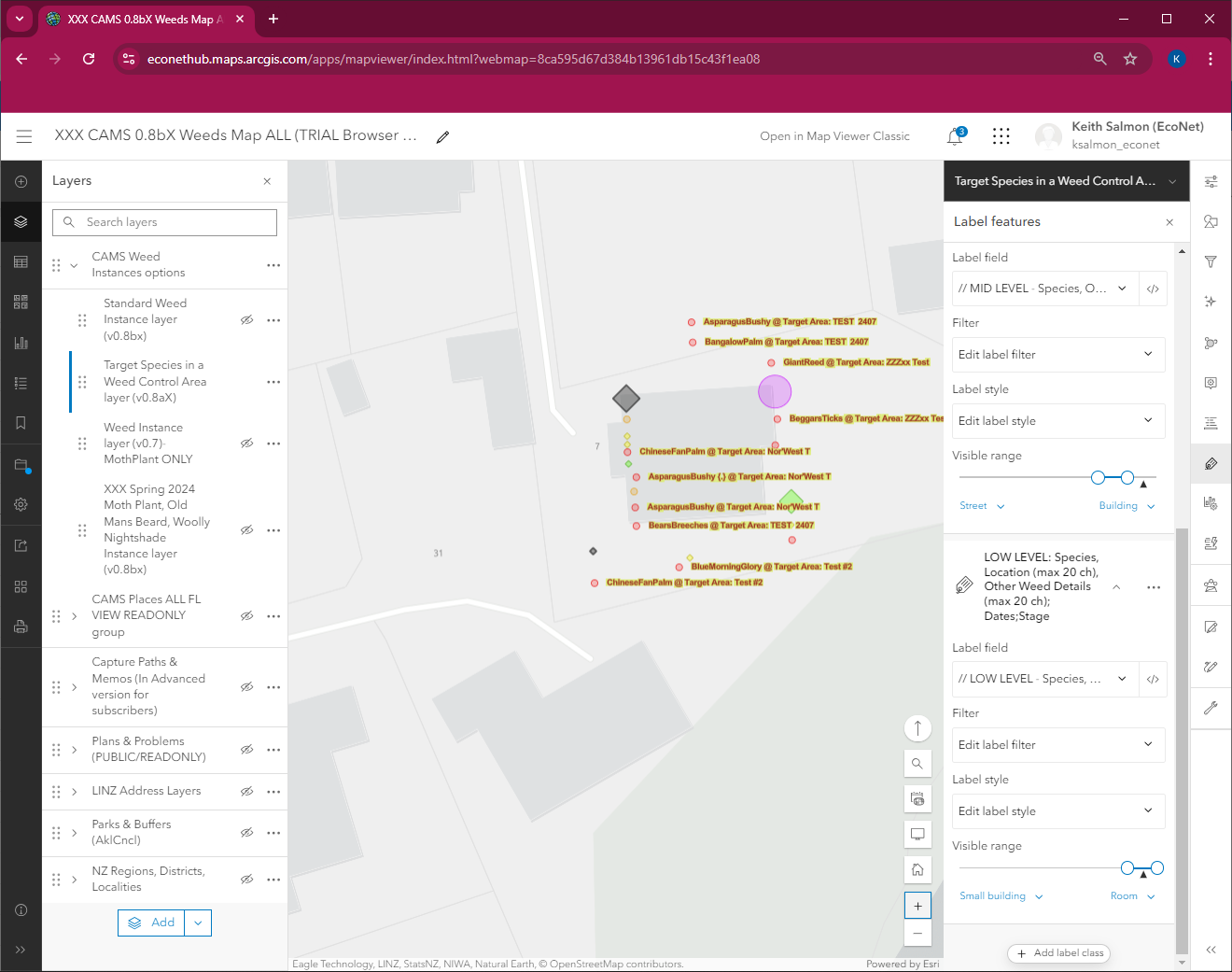Expand the LINZ Address Layers group
This screenshot has width=1232, height=972.
pyautogui.click(x=73, y=791)
